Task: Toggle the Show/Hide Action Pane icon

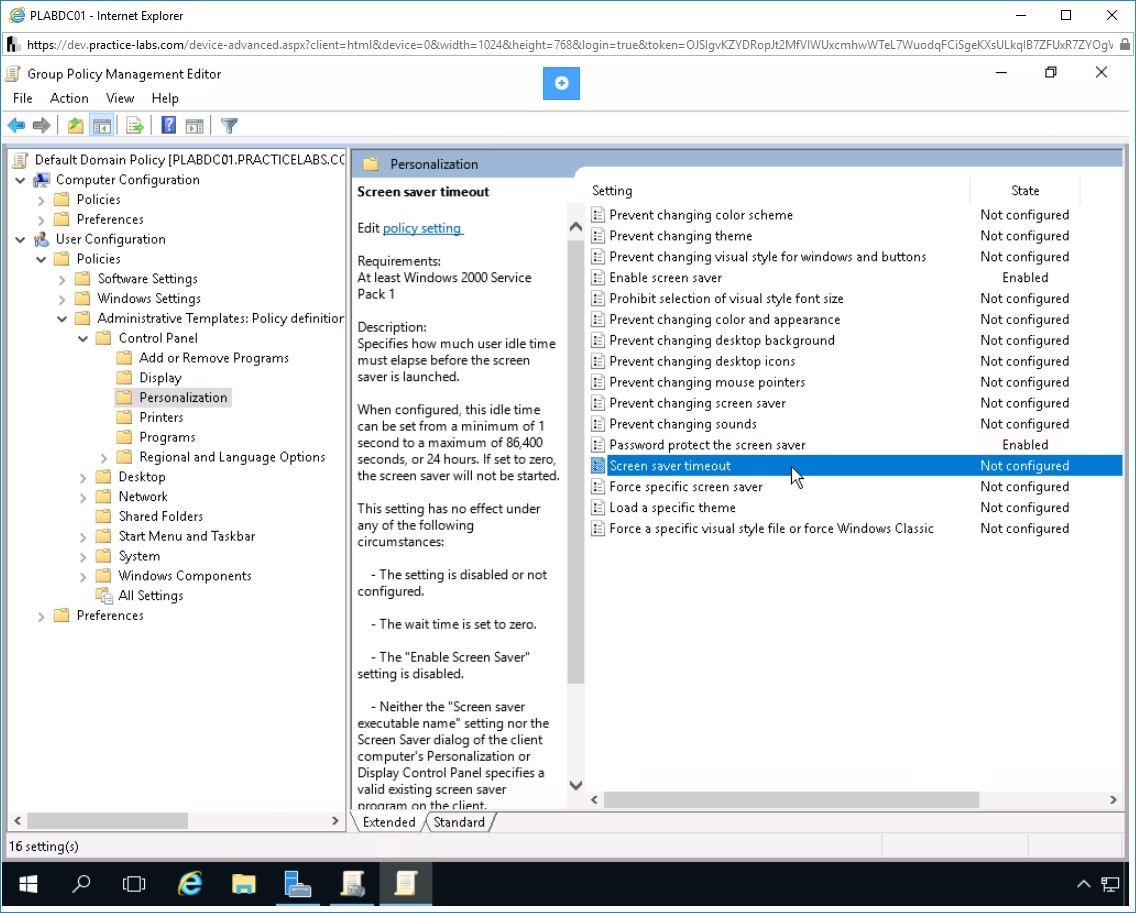Action: point(194,125)
